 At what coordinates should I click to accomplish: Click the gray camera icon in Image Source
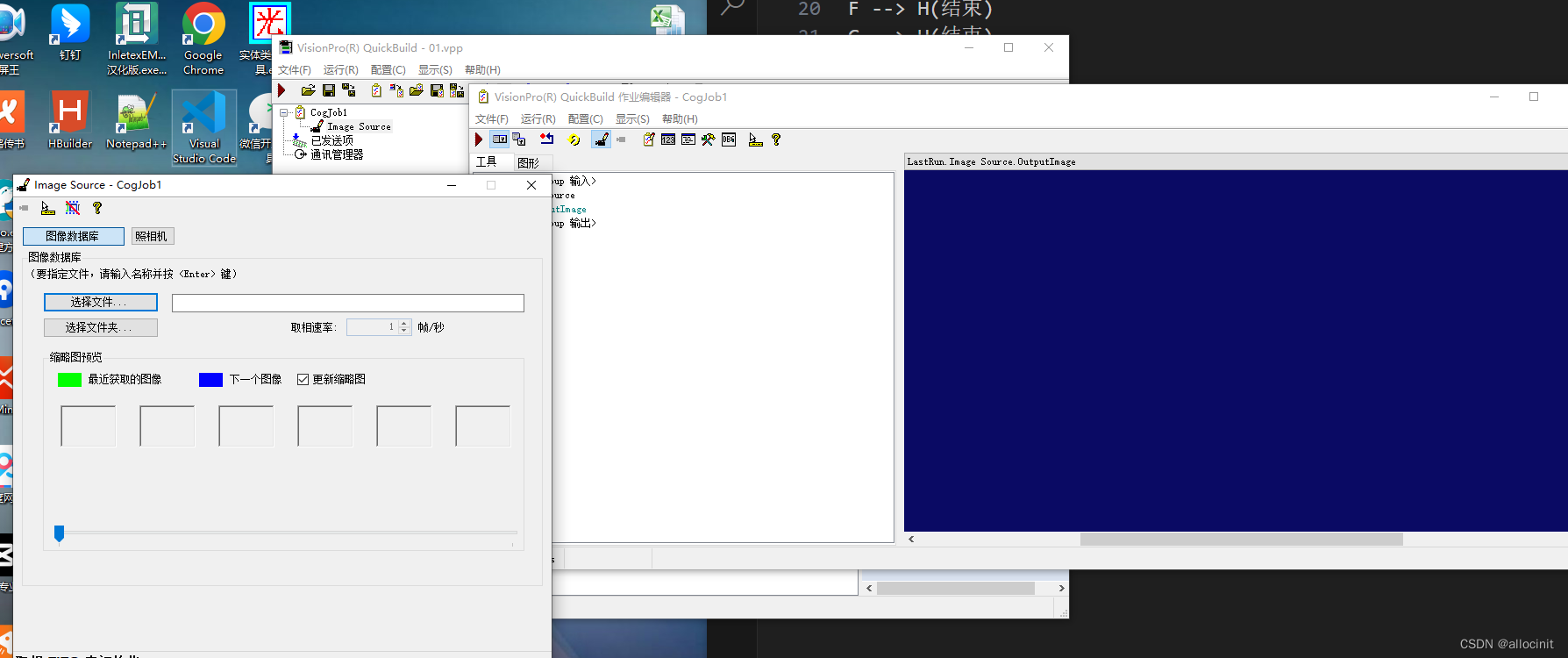click(24, 208)
